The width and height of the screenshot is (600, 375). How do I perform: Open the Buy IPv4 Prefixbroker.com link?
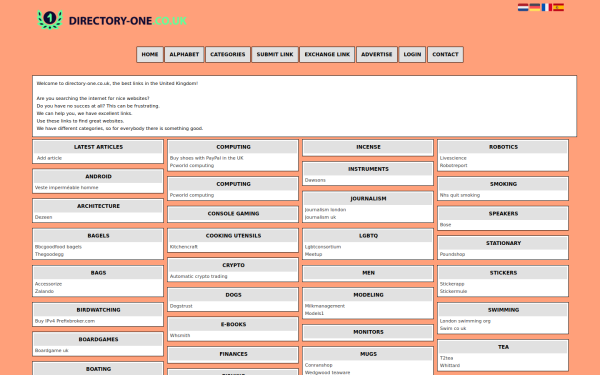(x=65, y=321)
